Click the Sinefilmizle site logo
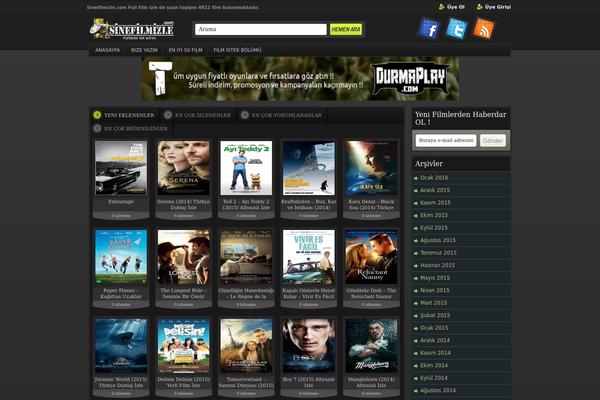Image resolution: width=600 pixels, height=400 pixels. [132, 29]
